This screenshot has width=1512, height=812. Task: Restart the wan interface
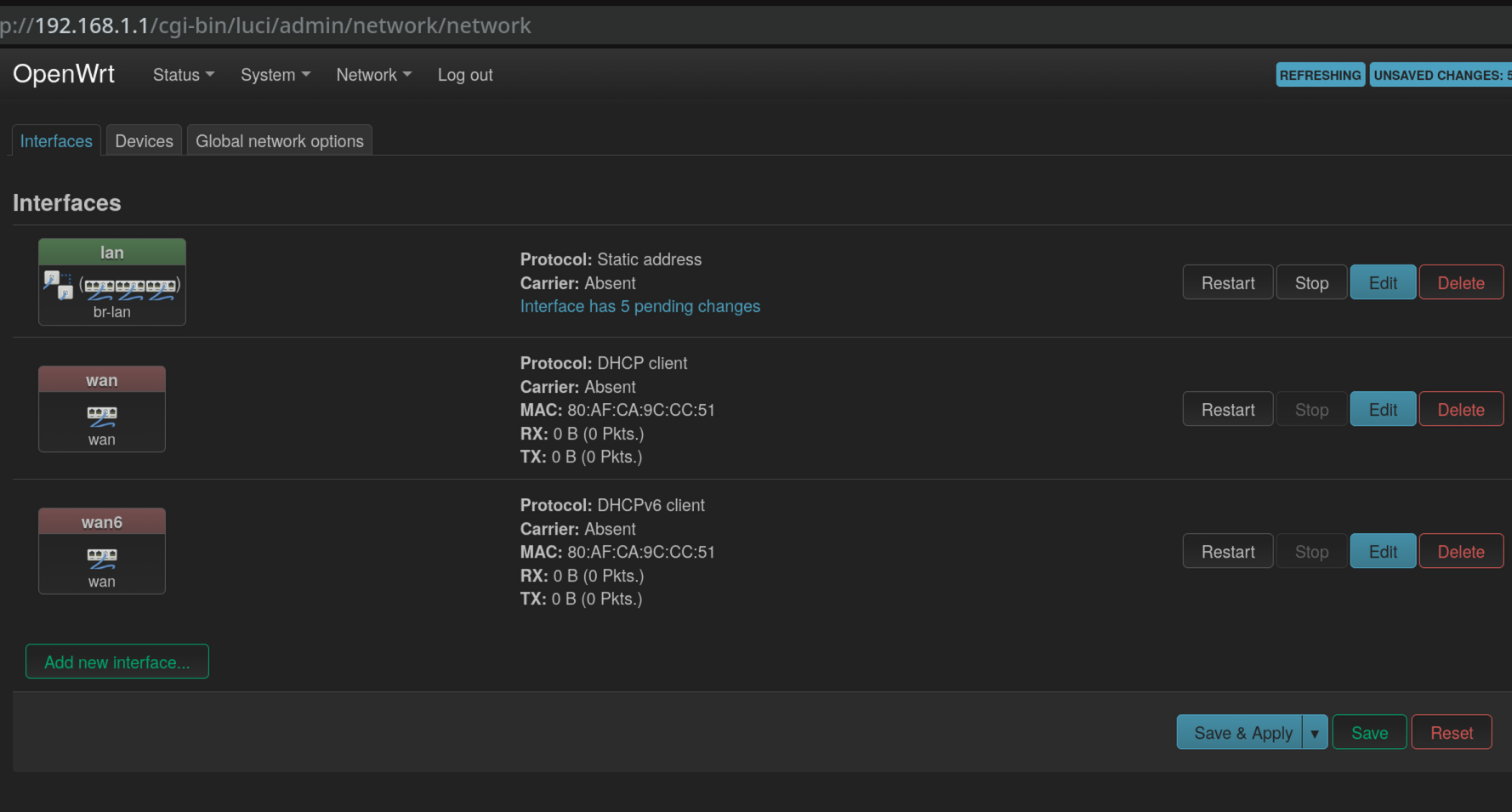(1228, 410)
